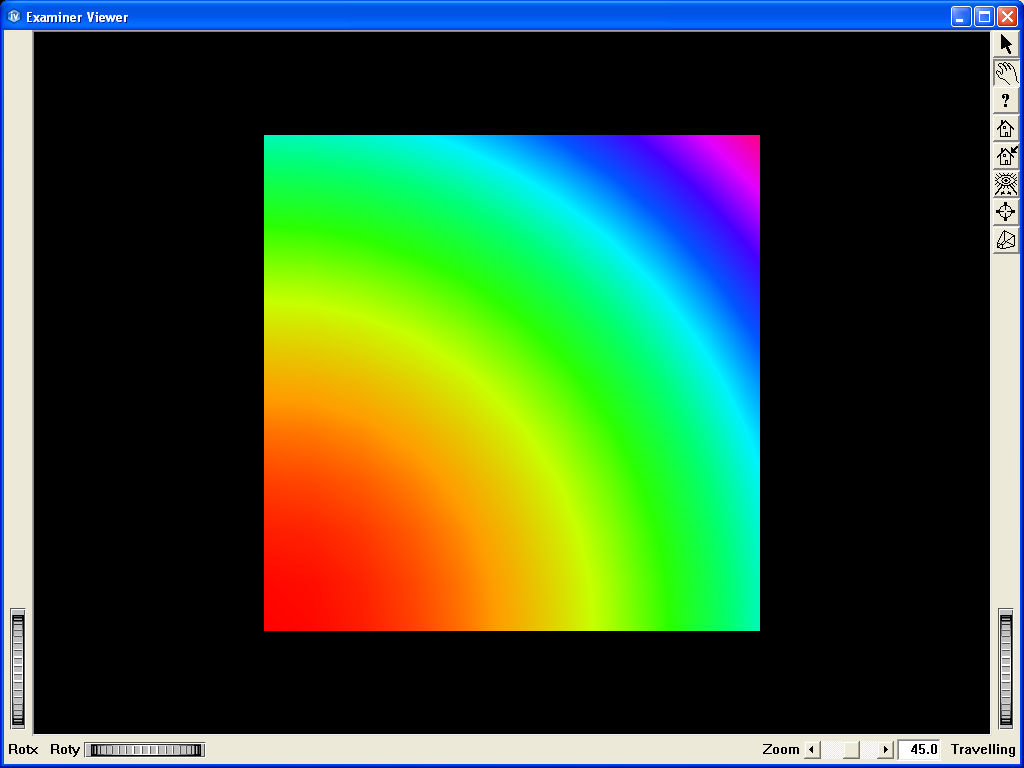Click the left vertical rotation thumbwheel
The width and height of the screenshot is (1024, 768).
point(16,669)
